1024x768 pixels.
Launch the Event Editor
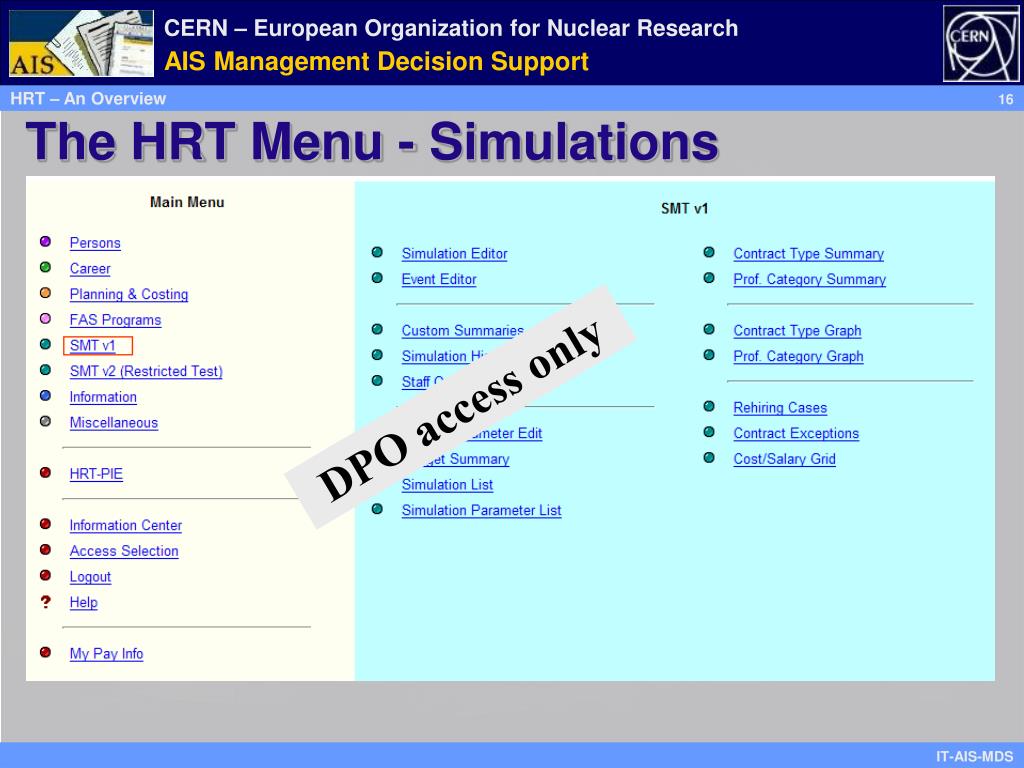(x=439, y=280)
